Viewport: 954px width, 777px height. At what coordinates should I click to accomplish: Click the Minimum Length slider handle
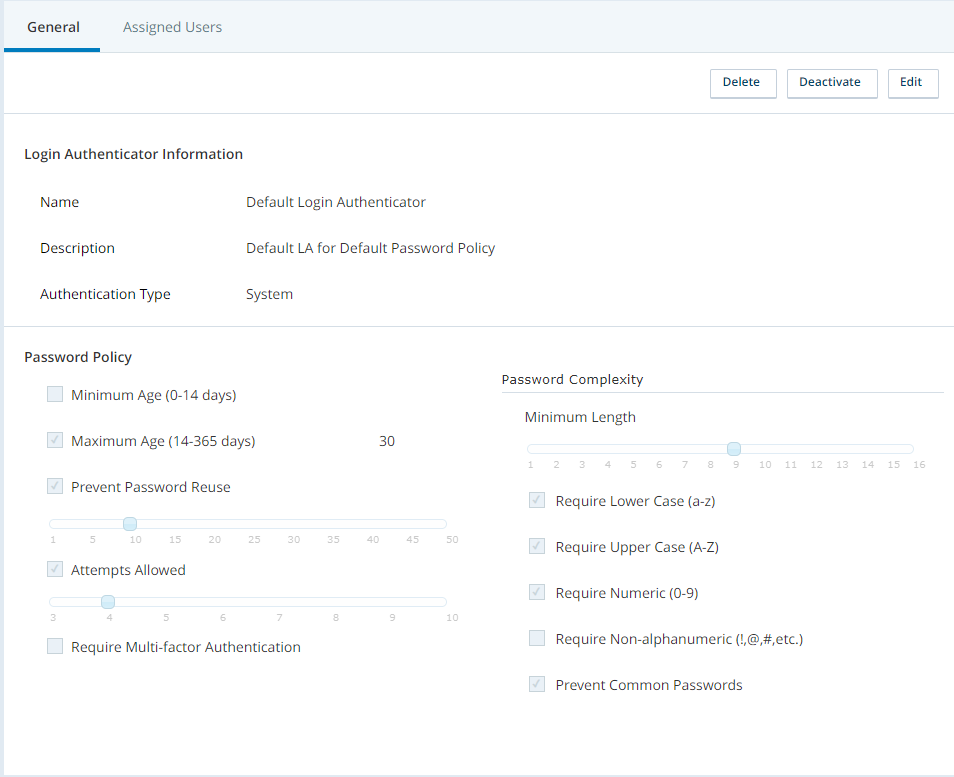pyautogui.click(x=733, y=449)
